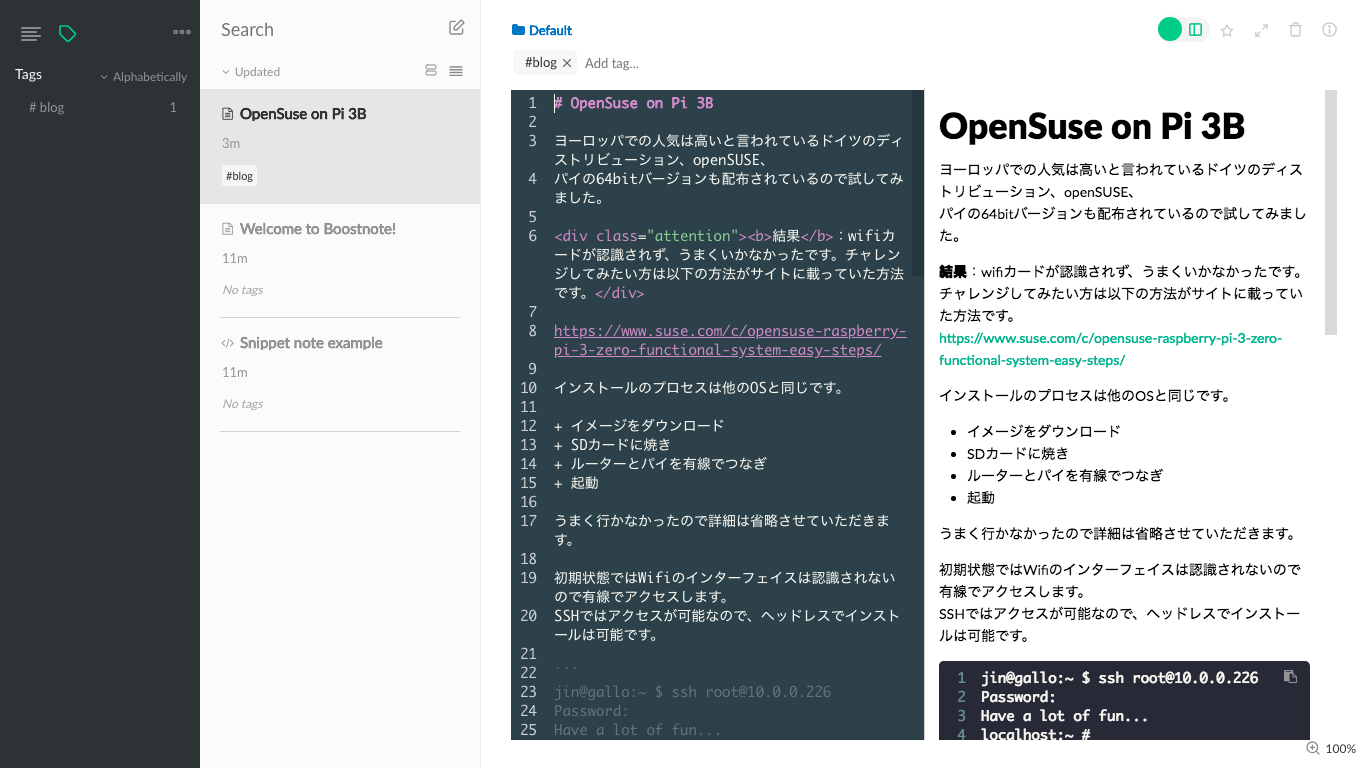The width and height of the screenshot is (1366, 768).
Task: Click the zoom magnifier icon at bottom
Action: (x=1313, y=748)
